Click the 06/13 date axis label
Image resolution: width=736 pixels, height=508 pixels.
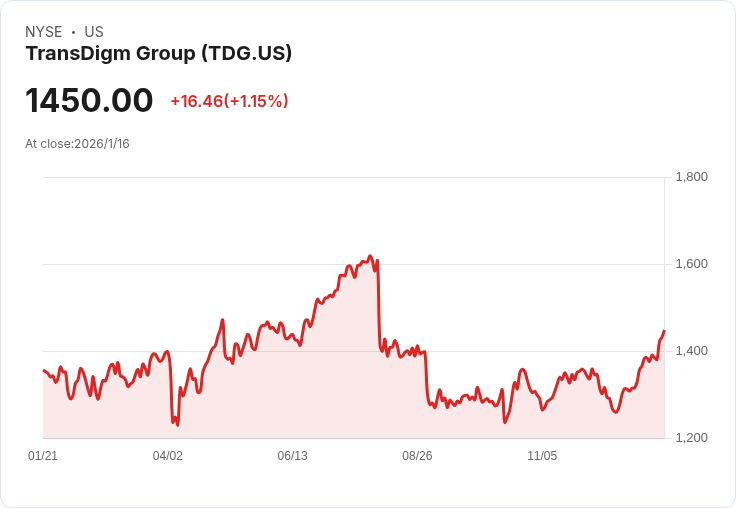click(292, 455)
